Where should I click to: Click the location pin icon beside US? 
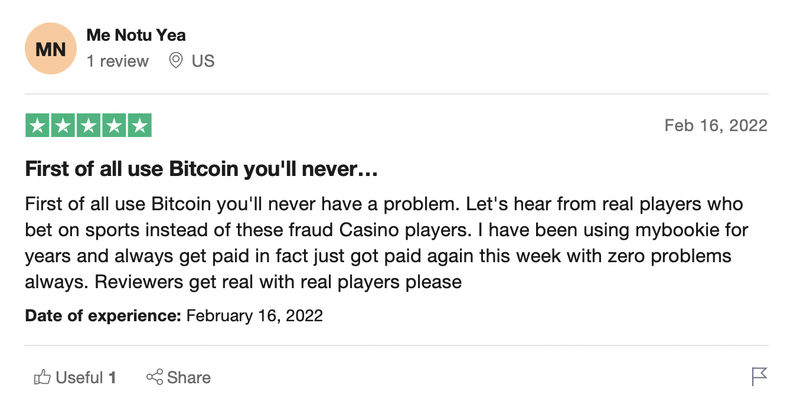[x=176, y=61]
